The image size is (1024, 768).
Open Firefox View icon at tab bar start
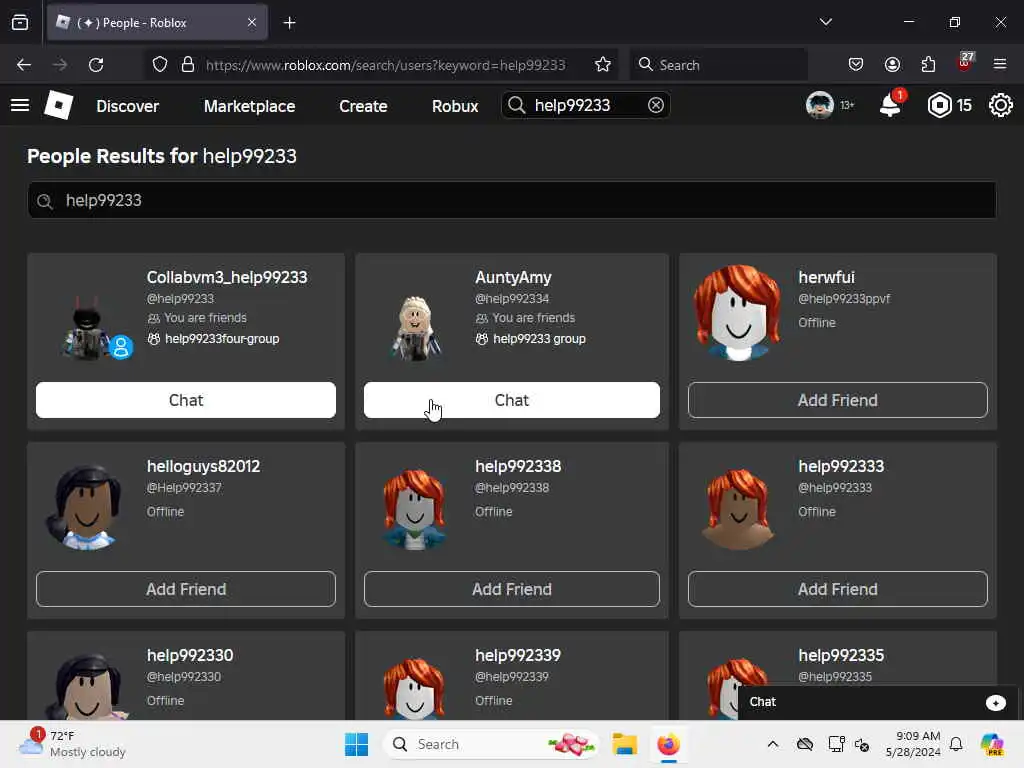20,23
